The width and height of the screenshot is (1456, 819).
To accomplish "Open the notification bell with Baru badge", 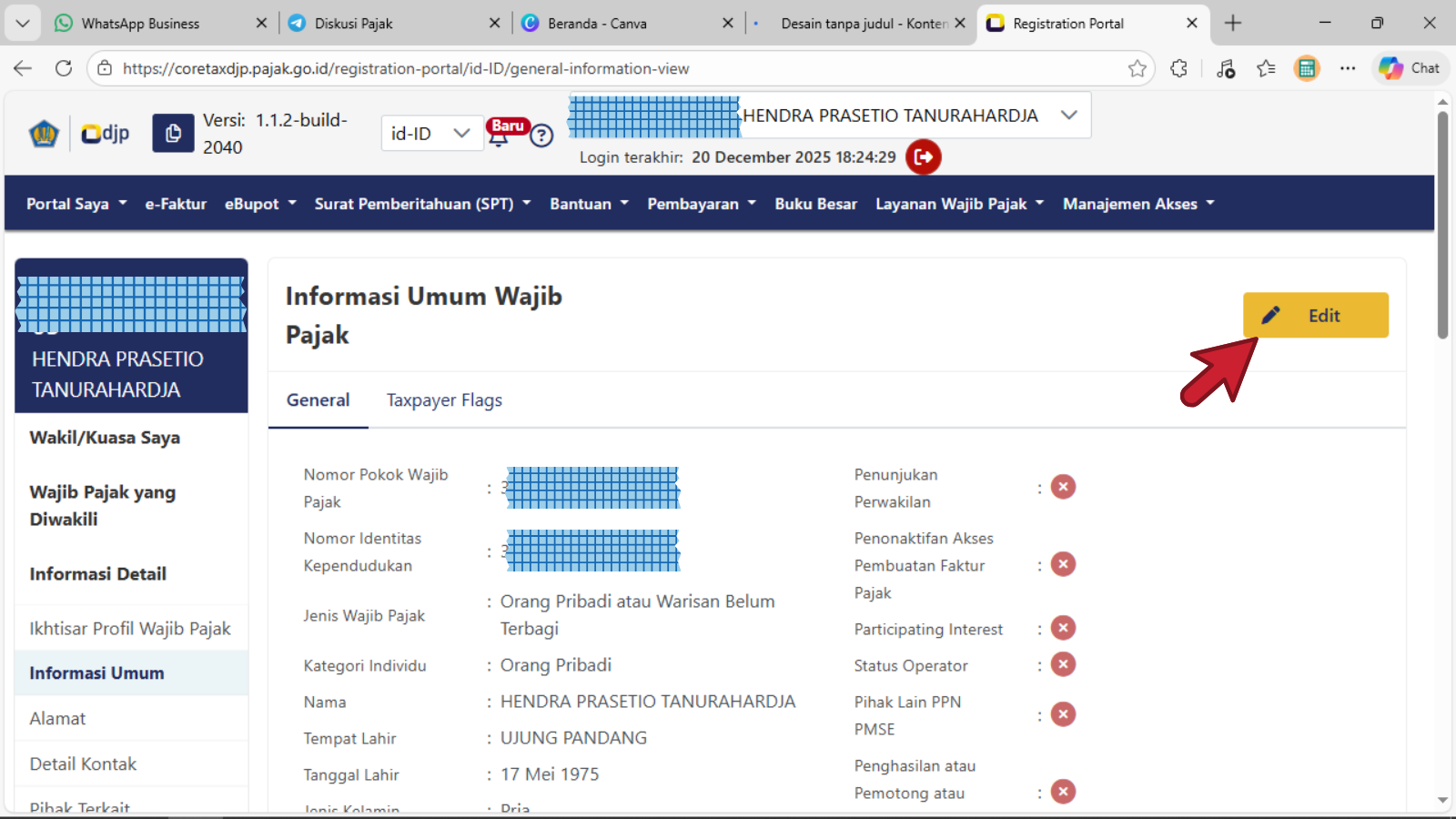I will click(499, 136).
